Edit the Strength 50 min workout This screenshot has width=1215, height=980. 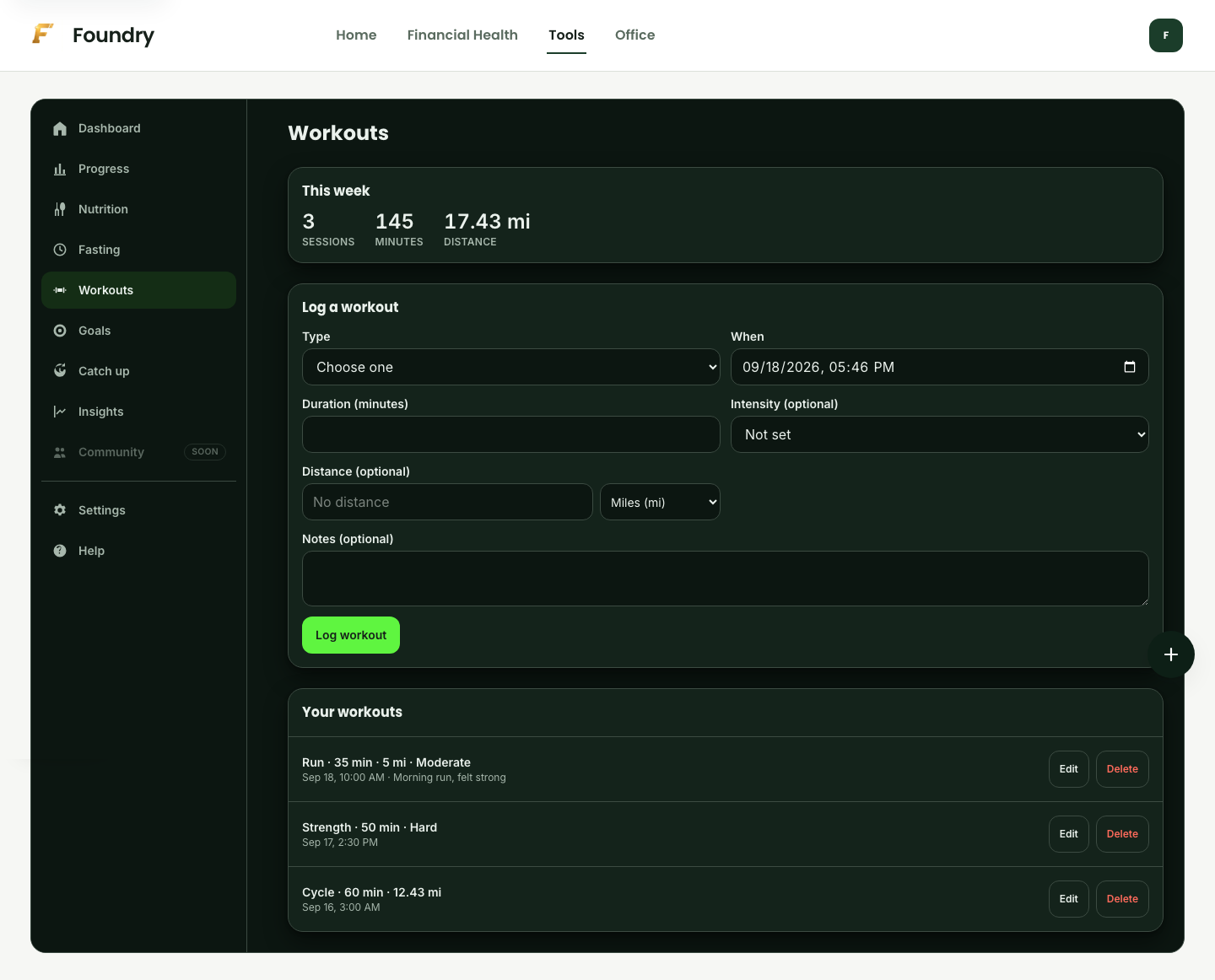click(x=1069, y=834)
